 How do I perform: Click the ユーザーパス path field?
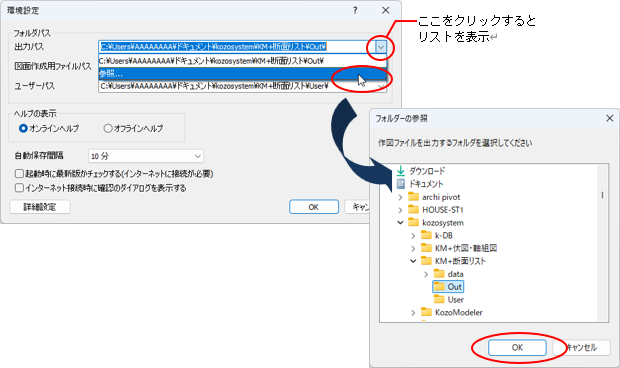coord(242,86)
